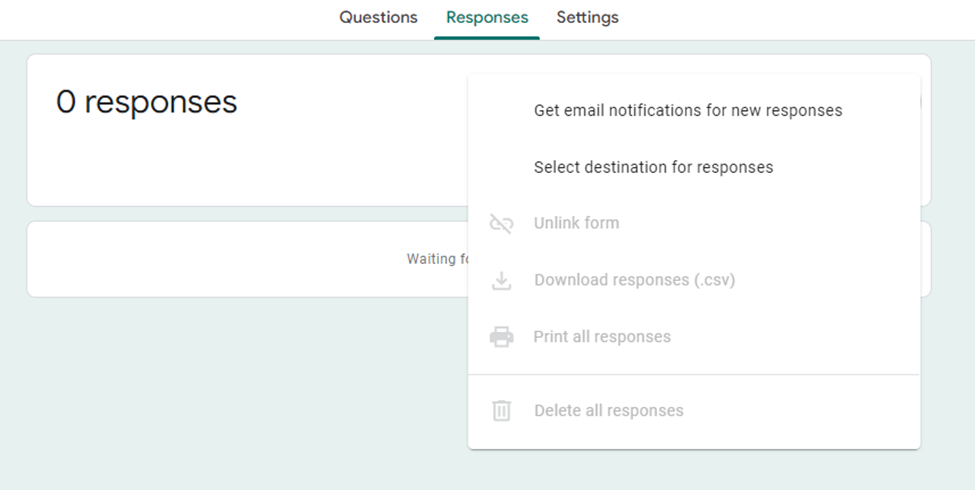Switch to the Questions tab

[378, 18]
